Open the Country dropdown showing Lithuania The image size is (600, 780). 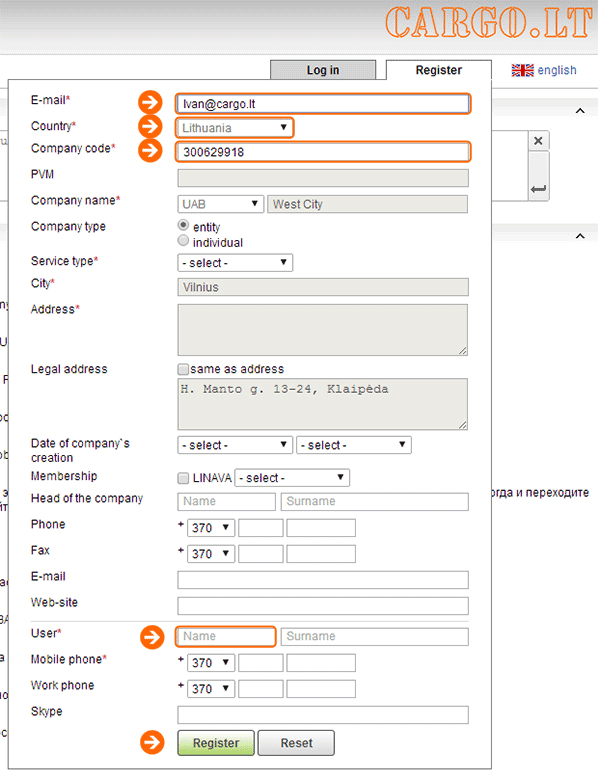coord(235,127)
